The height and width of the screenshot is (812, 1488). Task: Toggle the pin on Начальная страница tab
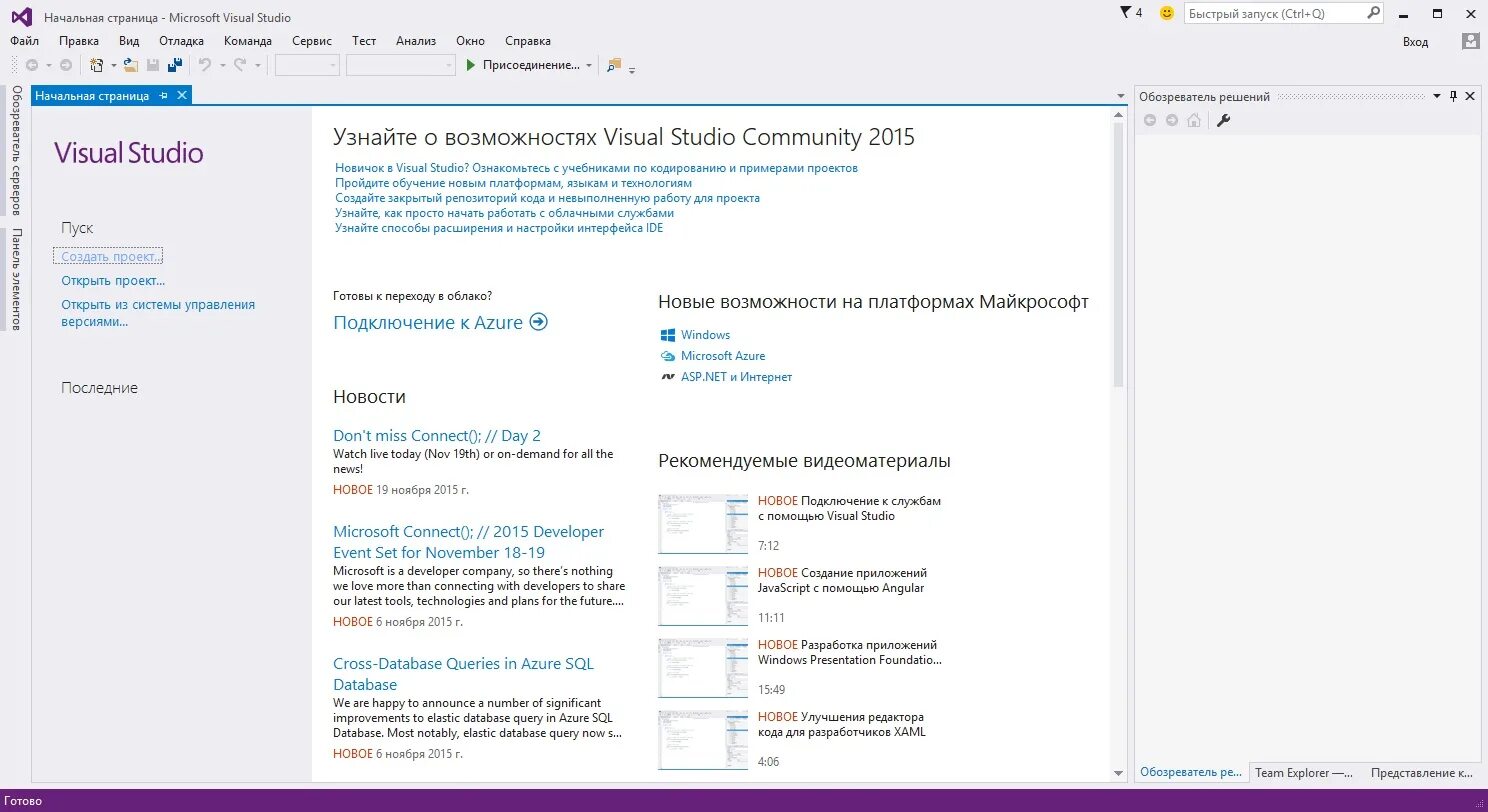coord(164,95)
